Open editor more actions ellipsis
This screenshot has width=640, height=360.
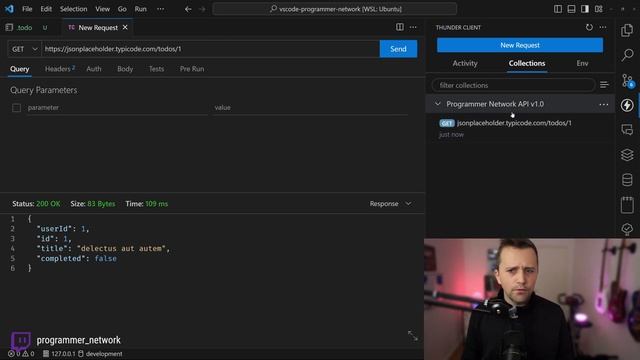tap(413, 27)
